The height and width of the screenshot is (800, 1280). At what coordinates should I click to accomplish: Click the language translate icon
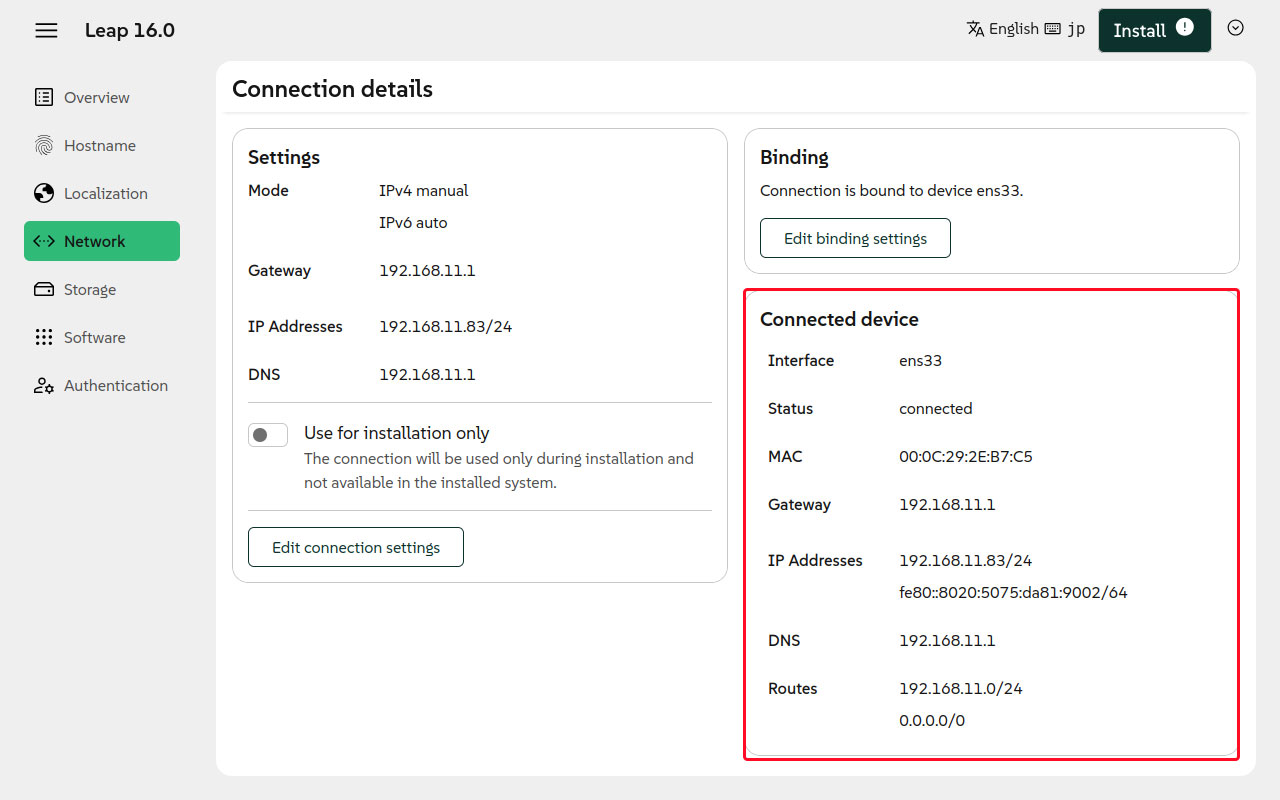tap(975, 29)
